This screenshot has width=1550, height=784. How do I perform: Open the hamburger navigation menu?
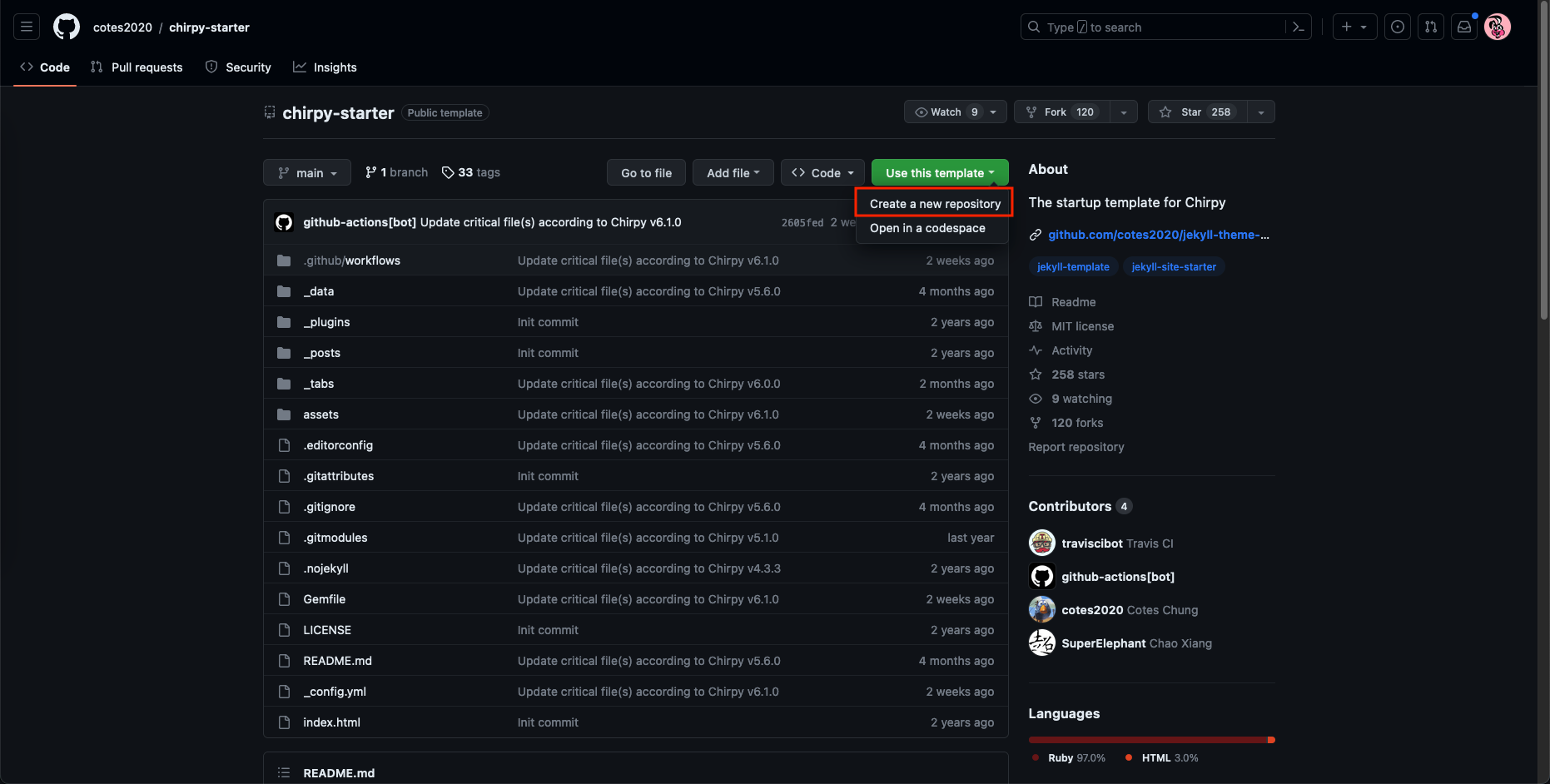27,27
